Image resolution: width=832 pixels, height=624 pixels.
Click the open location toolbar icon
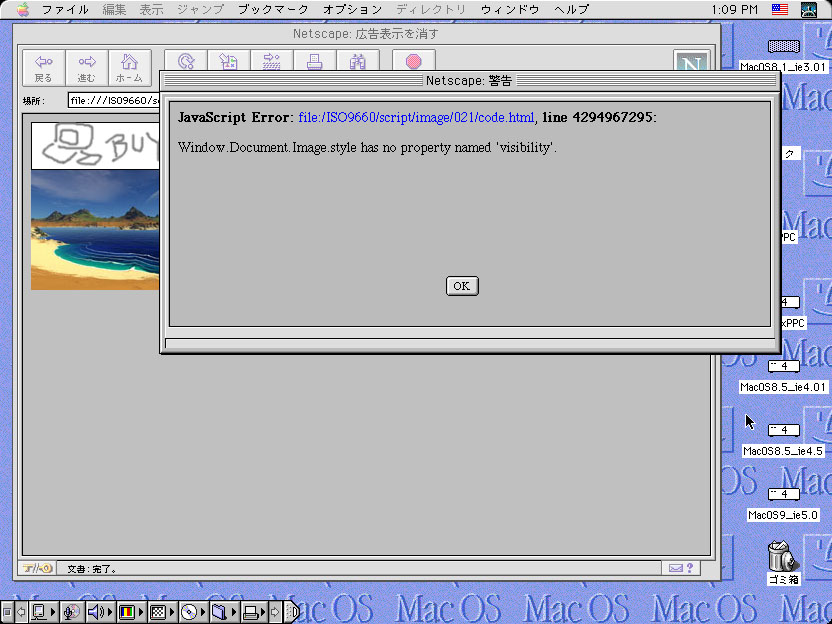pyautogui.click(x=272, y=61)
